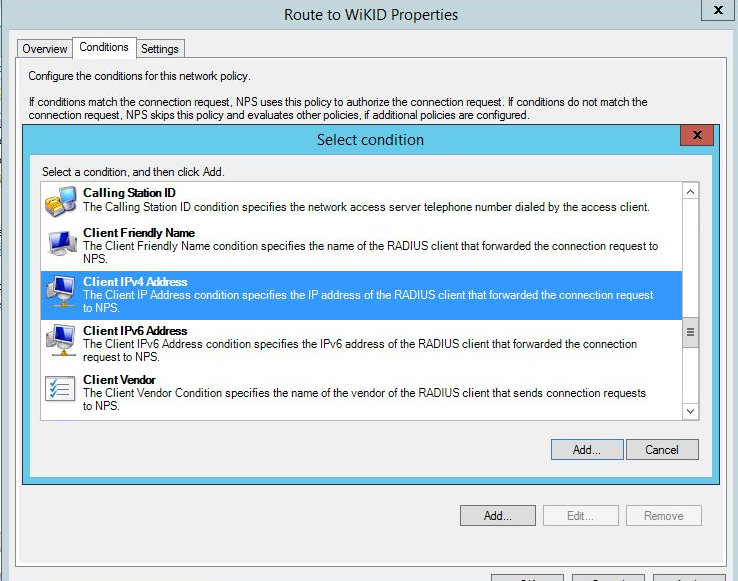This screenshot has width=738, height=581.
Task: Click the condition list scroll up arrow
Action: [690, 192]
